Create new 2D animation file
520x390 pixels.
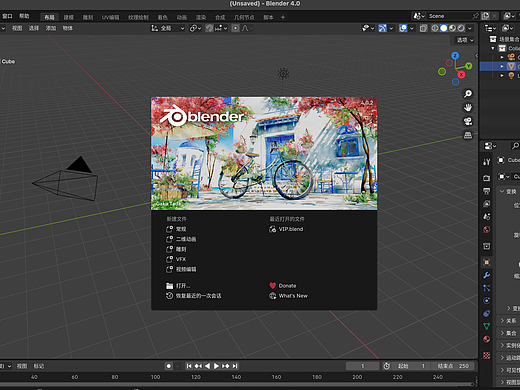(181, 239)
